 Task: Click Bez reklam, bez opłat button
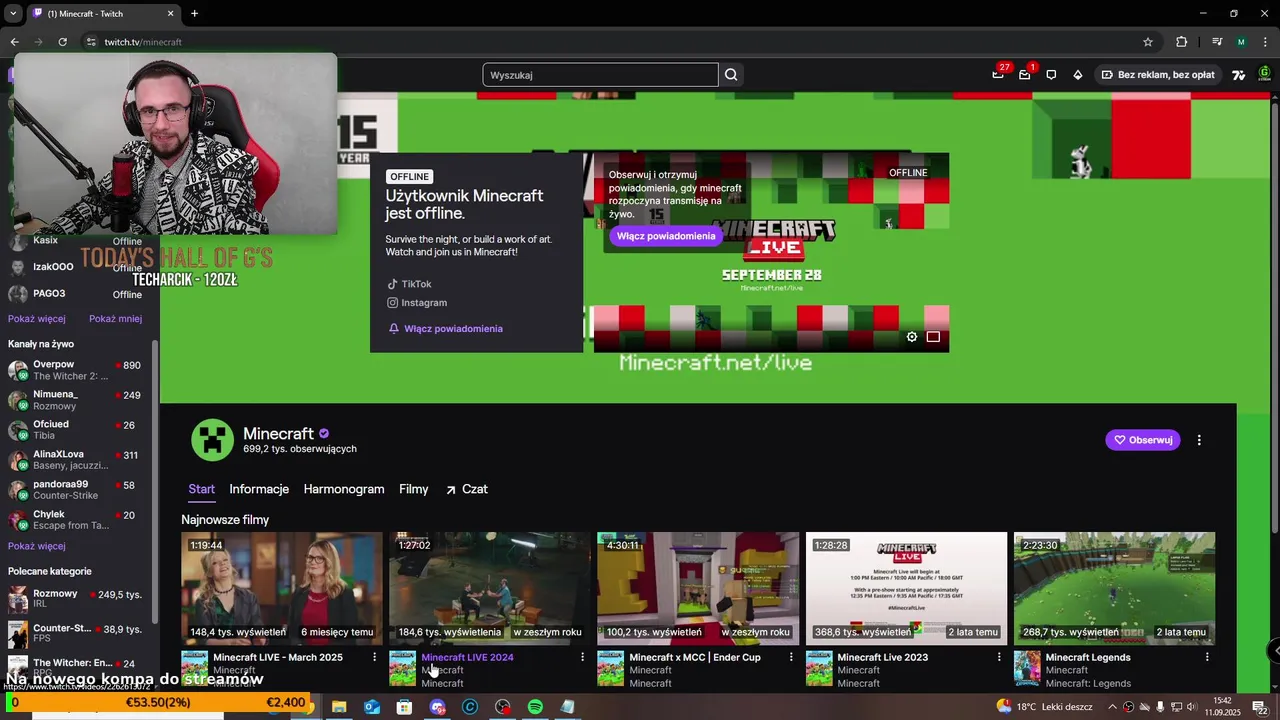(1158, 75)
